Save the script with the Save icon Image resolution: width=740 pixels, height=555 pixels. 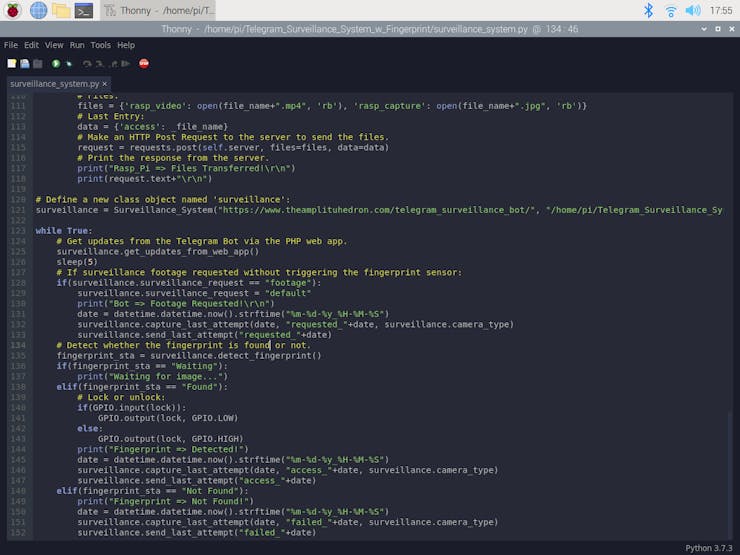tap(37, 63)
